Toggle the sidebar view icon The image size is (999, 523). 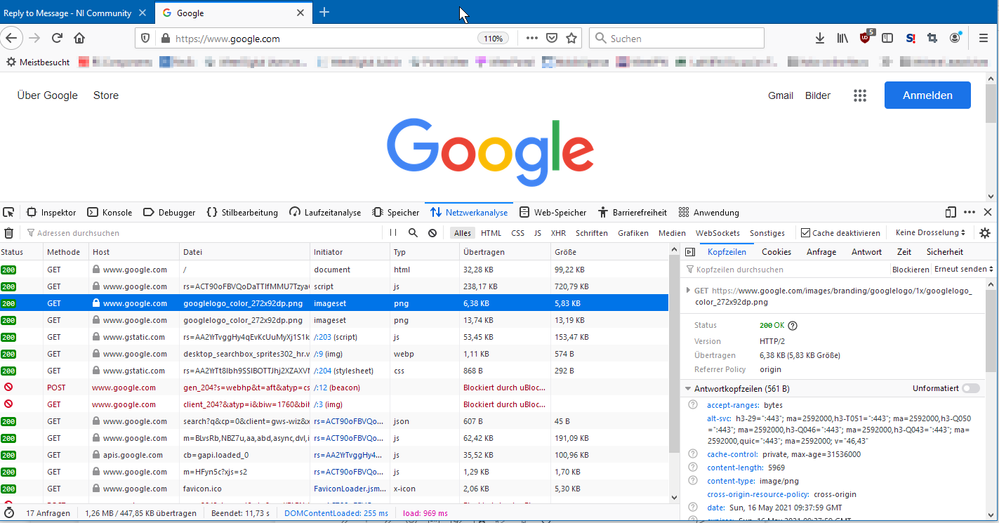coord(888,38)
